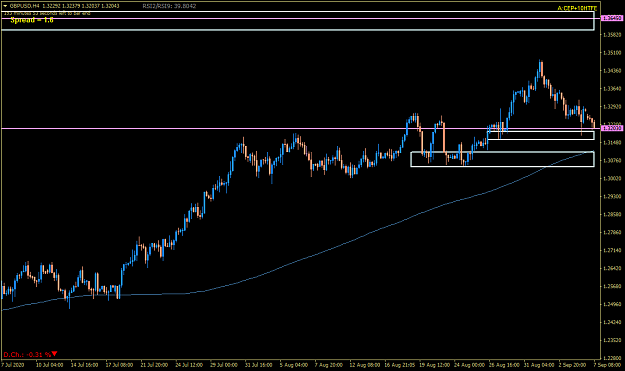This screenshot has width=625, height=371.
Task: Click the 17 Jul 08:00 time label
Action: click(119, 365)
